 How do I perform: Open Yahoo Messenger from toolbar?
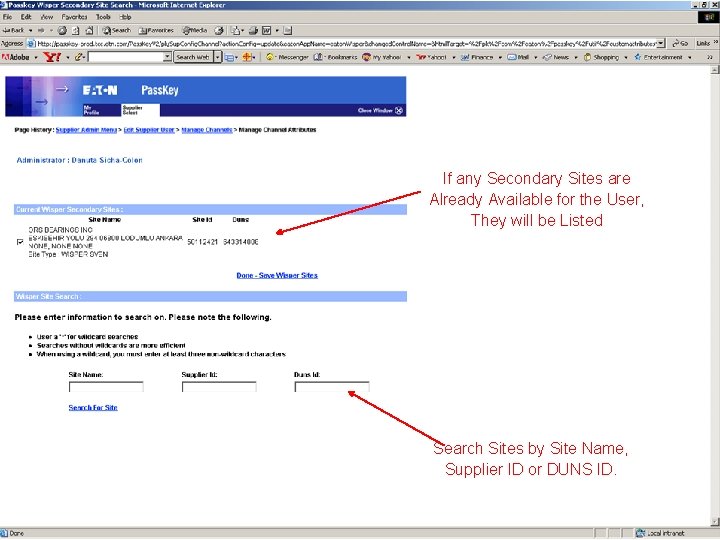coord(287,57)
